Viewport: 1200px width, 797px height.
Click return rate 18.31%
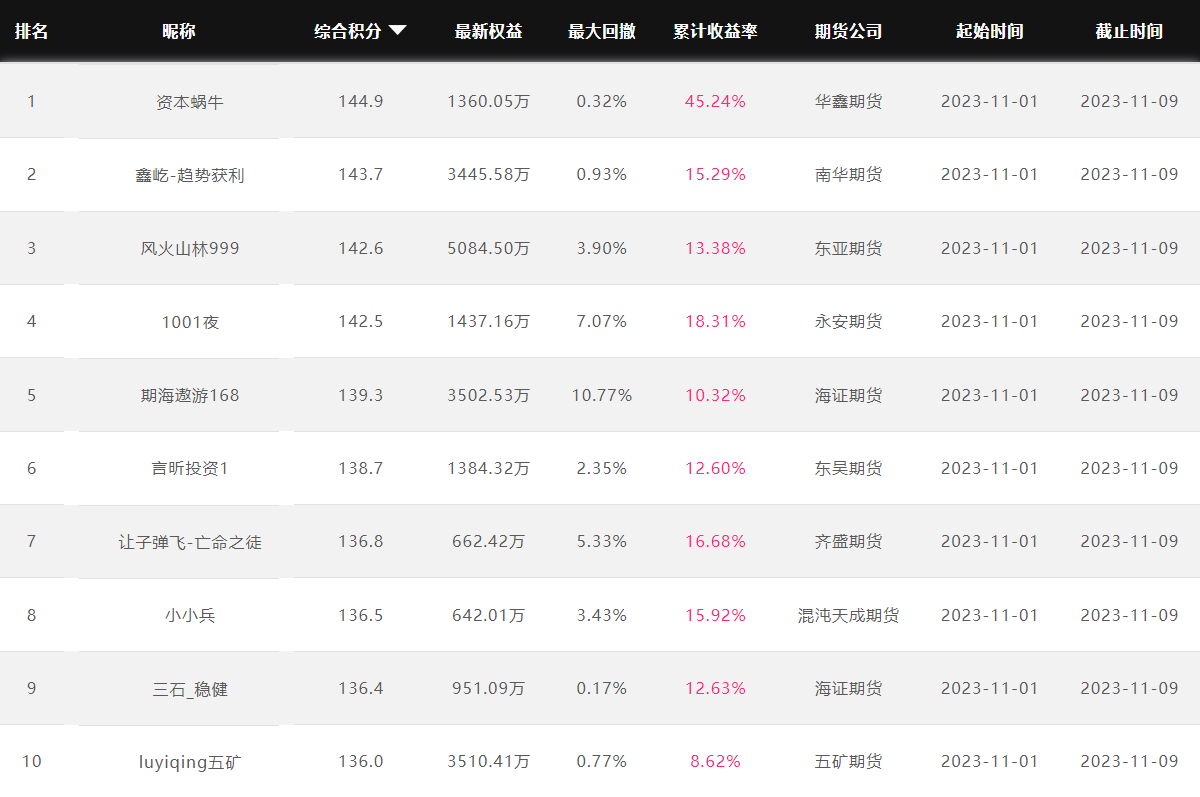(715, 321)
